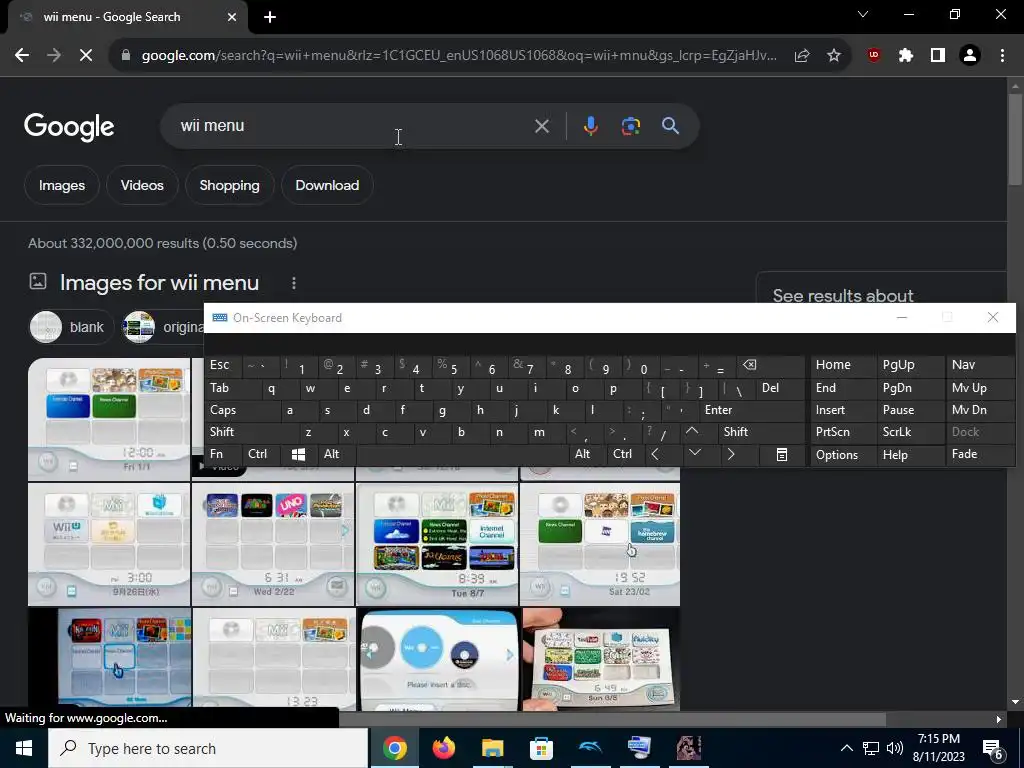Click the Options key on On-Screen Keyboard

pos(842,455)
